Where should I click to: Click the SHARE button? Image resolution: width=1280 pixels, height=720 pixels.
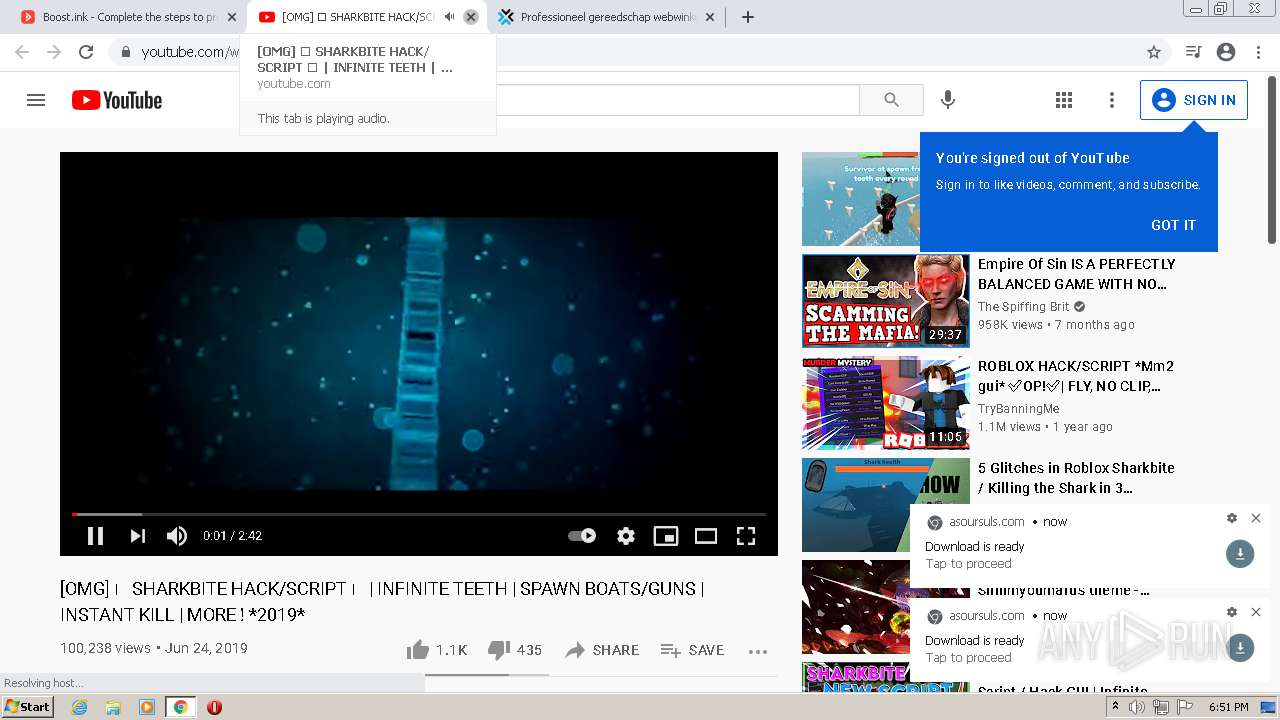pyautogui.click(x=602, y=650)
